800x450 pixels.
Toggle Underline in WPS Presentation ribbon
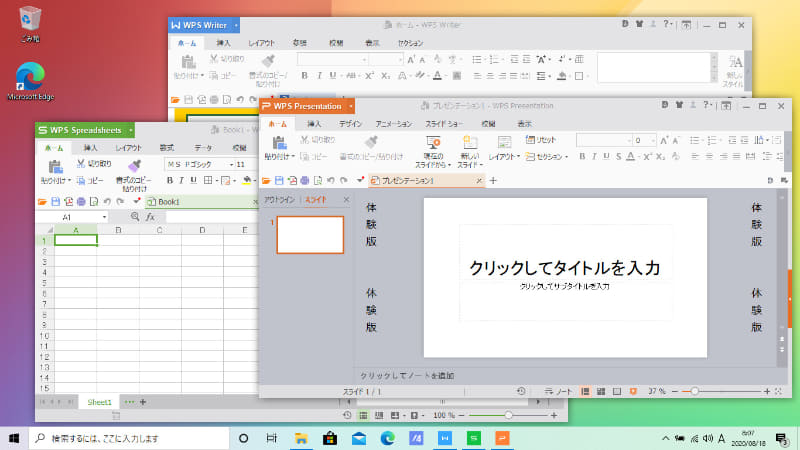pyautogui.click(x=606, y=157)
